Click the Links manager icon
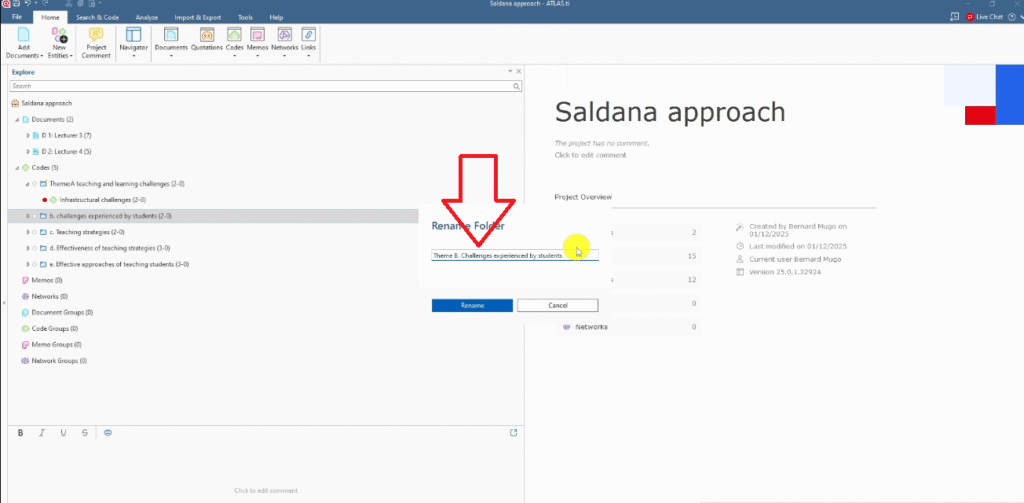The width and height of the screenshot is (1024, 503). click(309, 36)
